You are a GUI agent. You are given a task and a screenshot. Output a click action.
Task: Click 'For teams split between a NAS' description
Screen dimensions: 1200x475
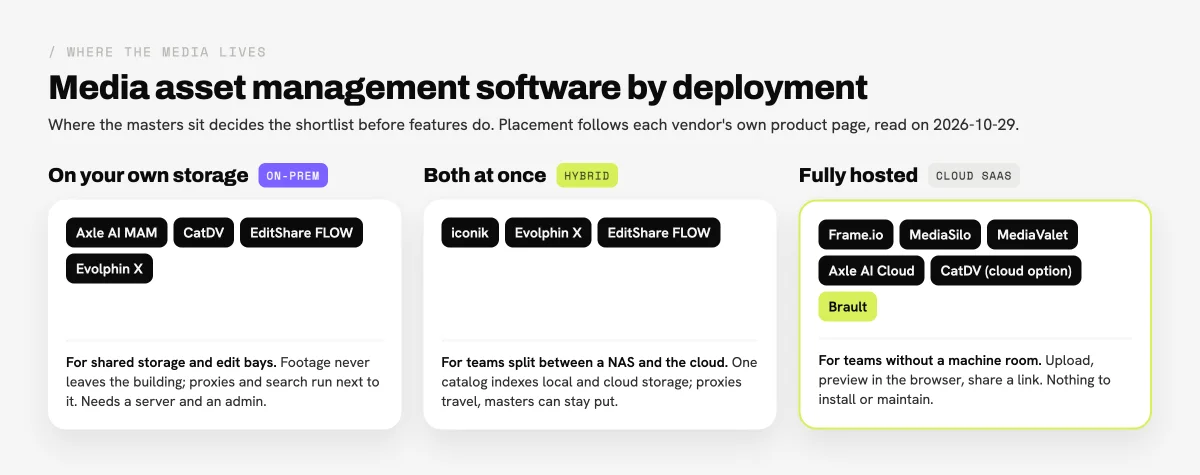coord(599,382)
